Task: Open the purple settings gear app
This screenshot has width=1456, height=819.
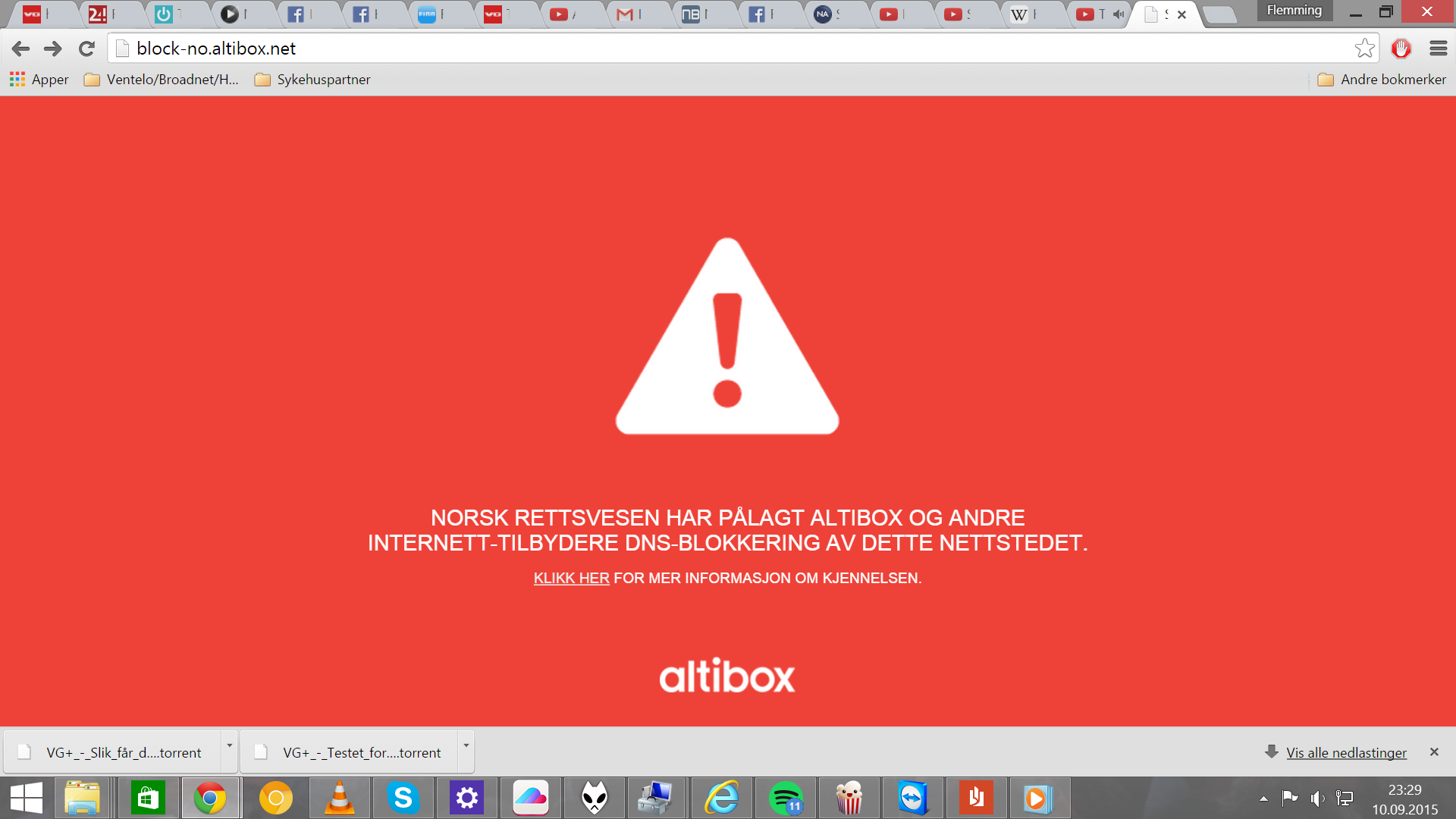Action: point(466,799)
